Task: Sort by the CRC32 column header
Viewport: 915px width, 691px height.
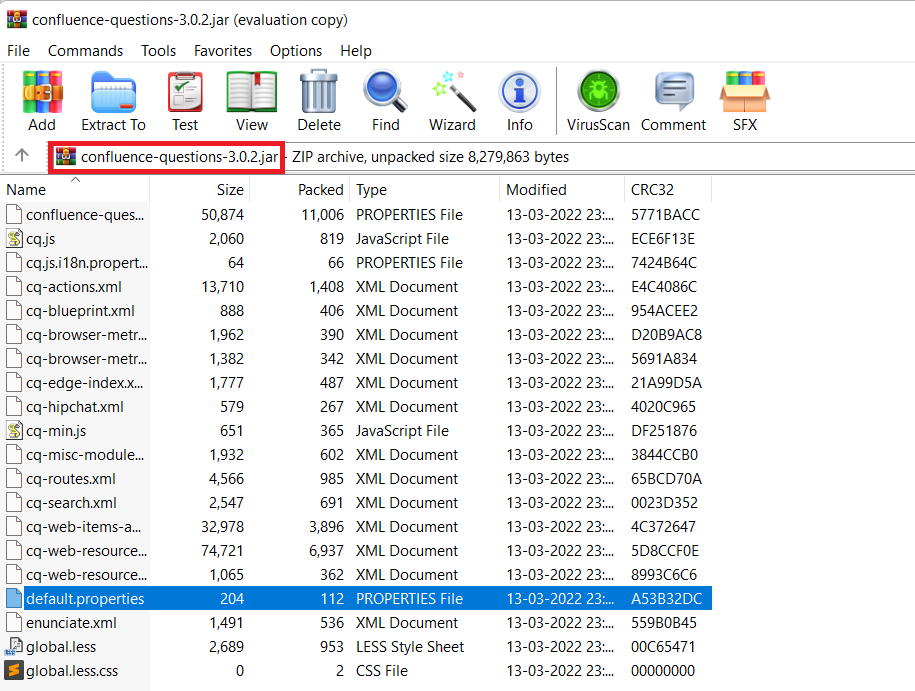Action: pyautogui.click(x=668, y=190)
